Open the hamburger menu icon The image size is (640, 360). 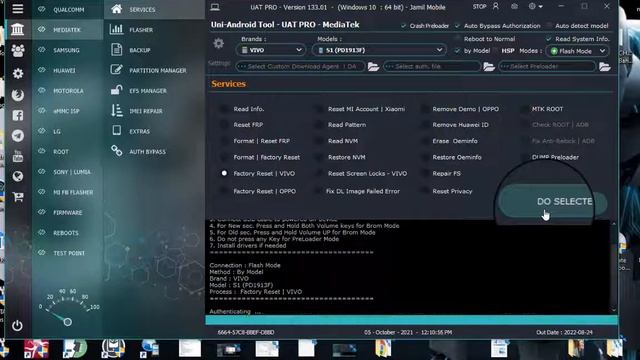[x=18, y=9]
